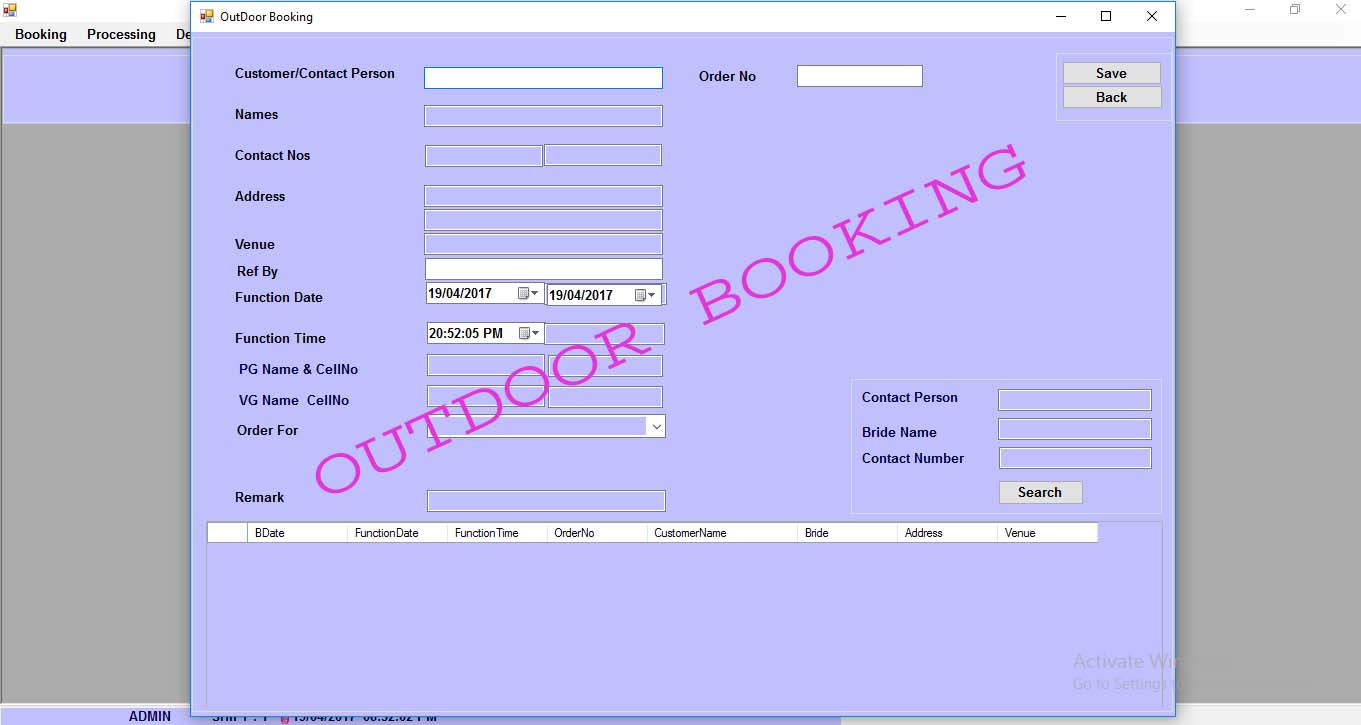Open calendar of first Function Date picker
1361x725 pixels.
click(x=528, y=293)
